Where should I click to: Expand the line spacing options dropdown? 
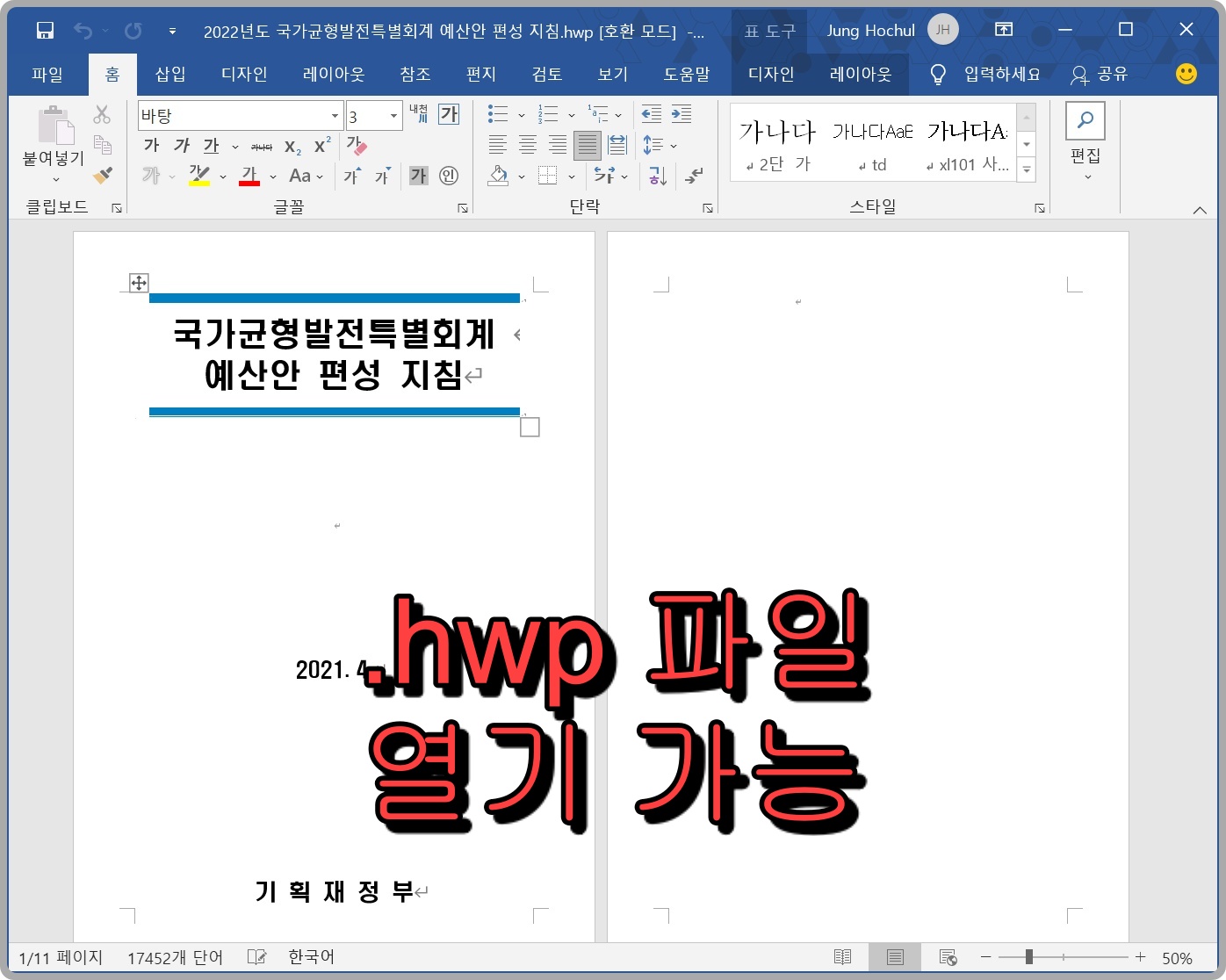[x=673, y=146]
